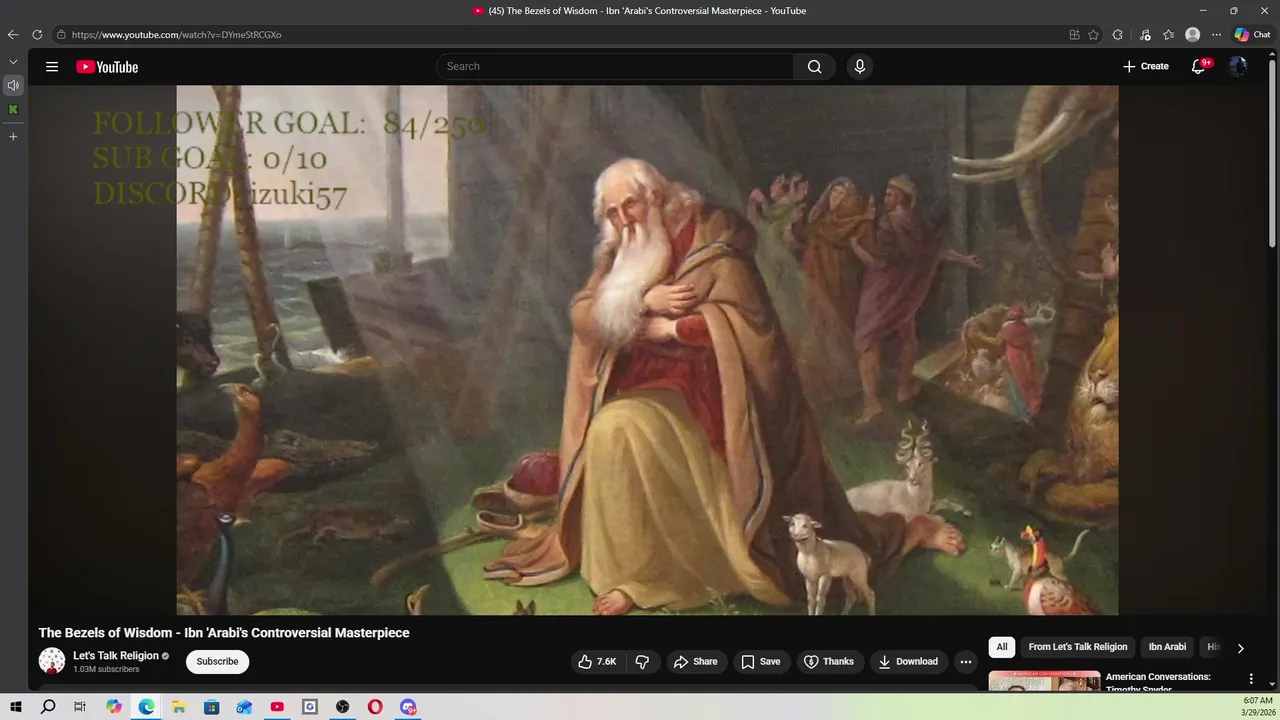
Task: Open OBS Studio from the taskbar
Action: pyautogui.click(x=343, y=707)
